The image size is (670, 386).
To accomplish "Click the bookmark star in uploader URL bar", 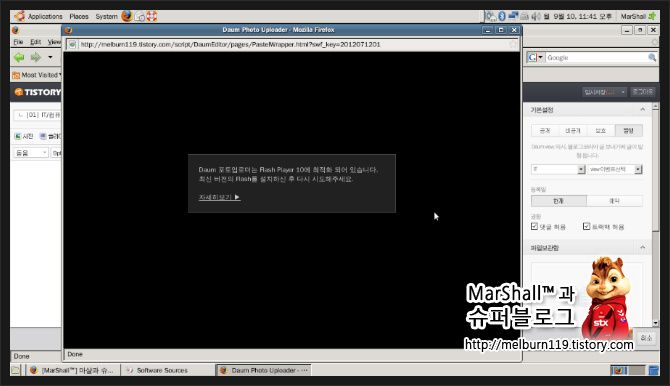I will (x=513, y=44).
